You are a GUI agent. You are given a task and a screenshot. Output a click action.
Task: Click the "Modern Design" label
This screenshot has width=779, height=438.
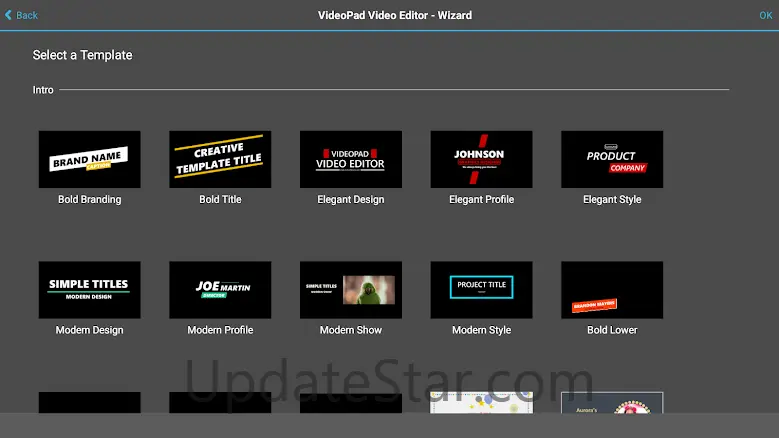click(89, 330)
